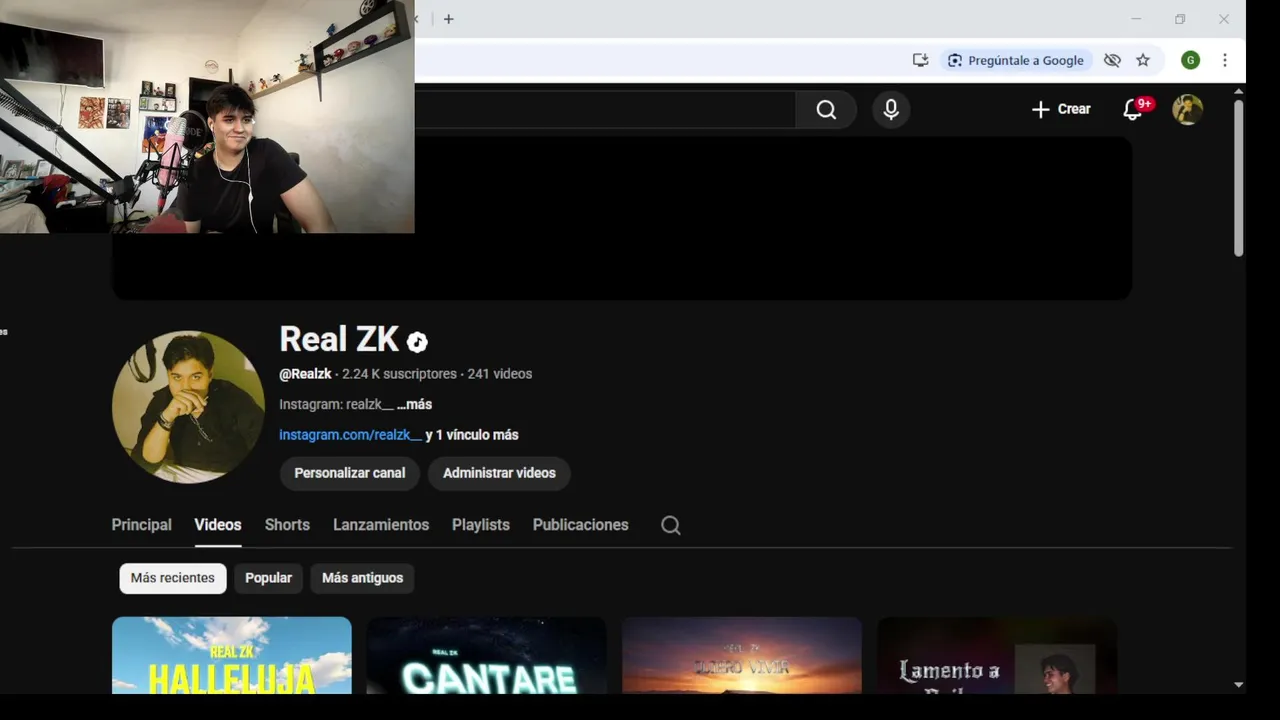
Task: Click install app icon in address bar
Action: tap(921, 60)
